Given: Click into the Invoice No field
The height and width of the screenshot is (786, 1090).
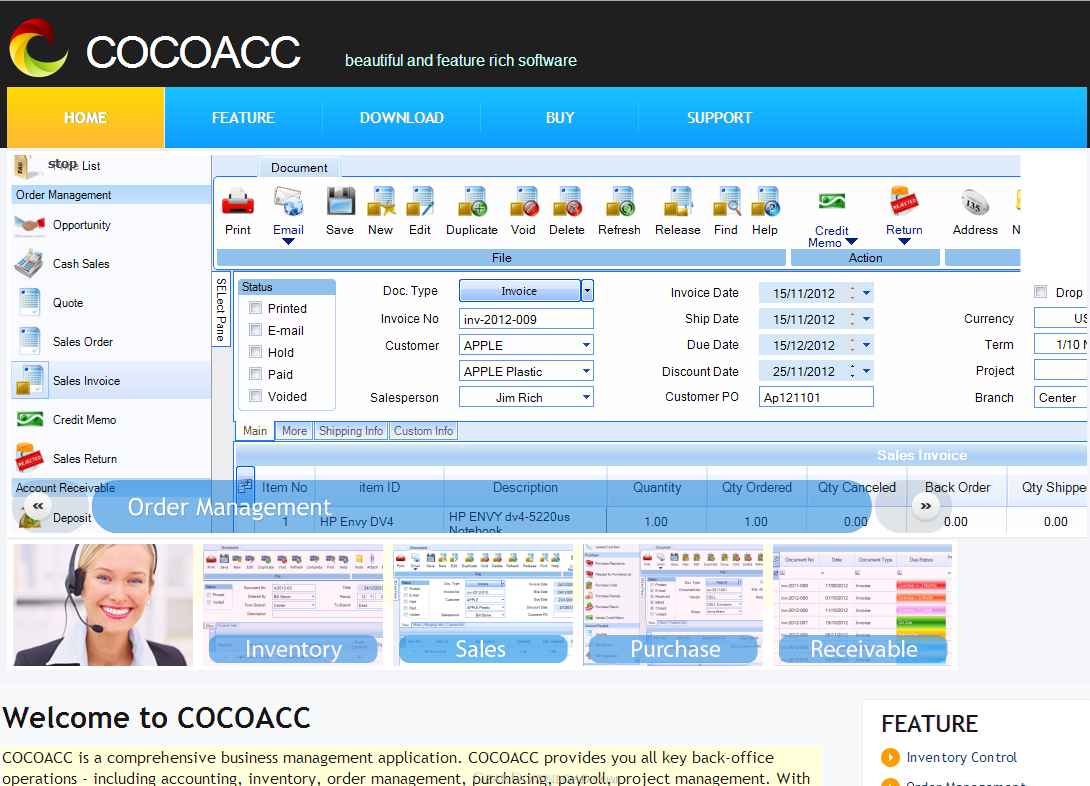Looking at the screenshot, I should (x=526, y=319).
